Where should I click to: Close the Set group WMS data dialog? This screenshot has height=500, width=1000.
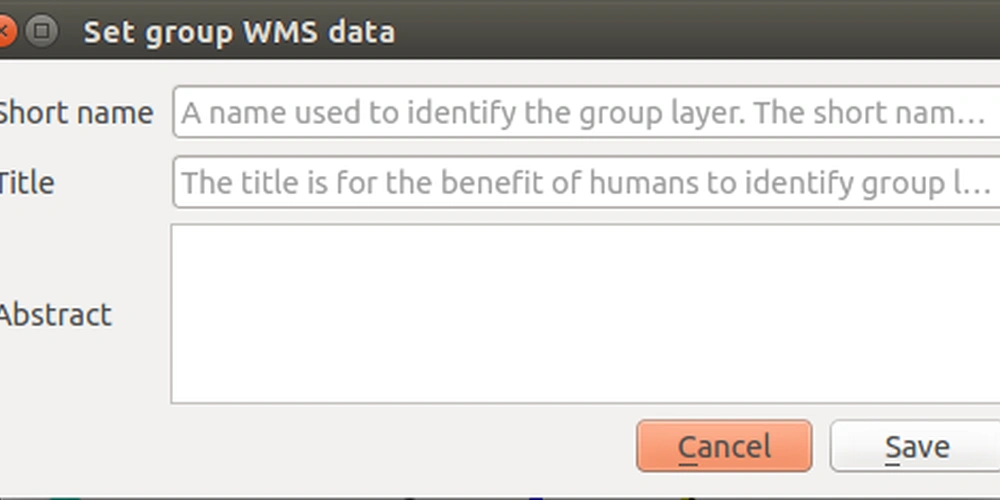click(x=4, y=31)
